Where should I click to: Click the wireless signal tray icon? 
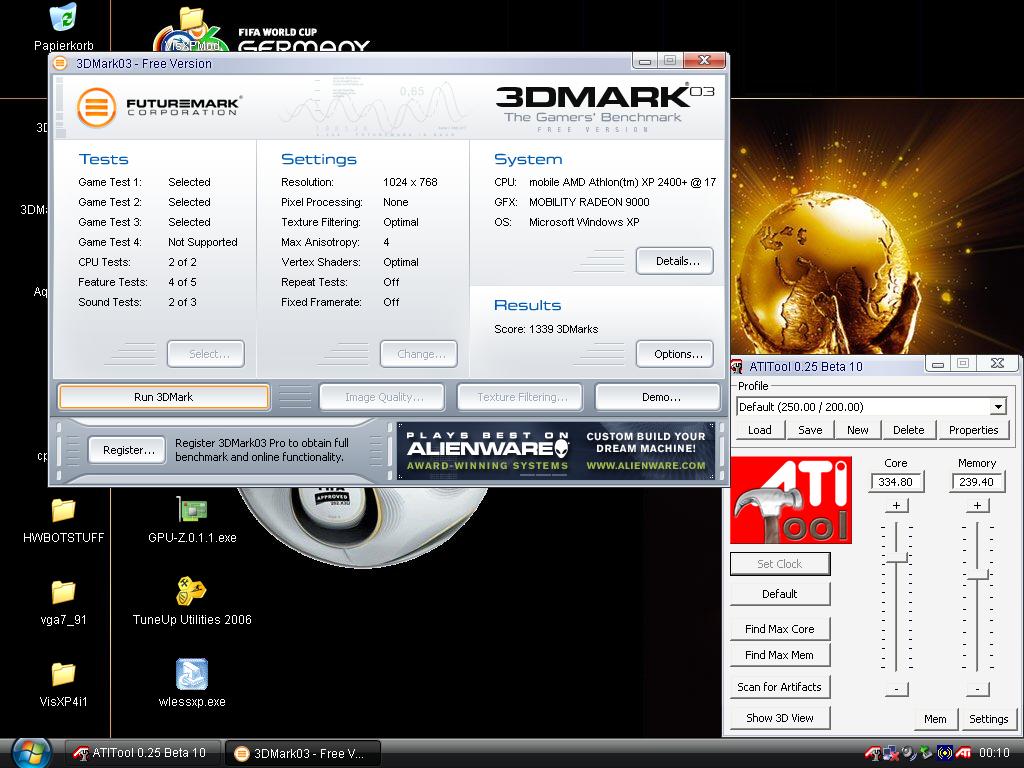coord(945,753)
